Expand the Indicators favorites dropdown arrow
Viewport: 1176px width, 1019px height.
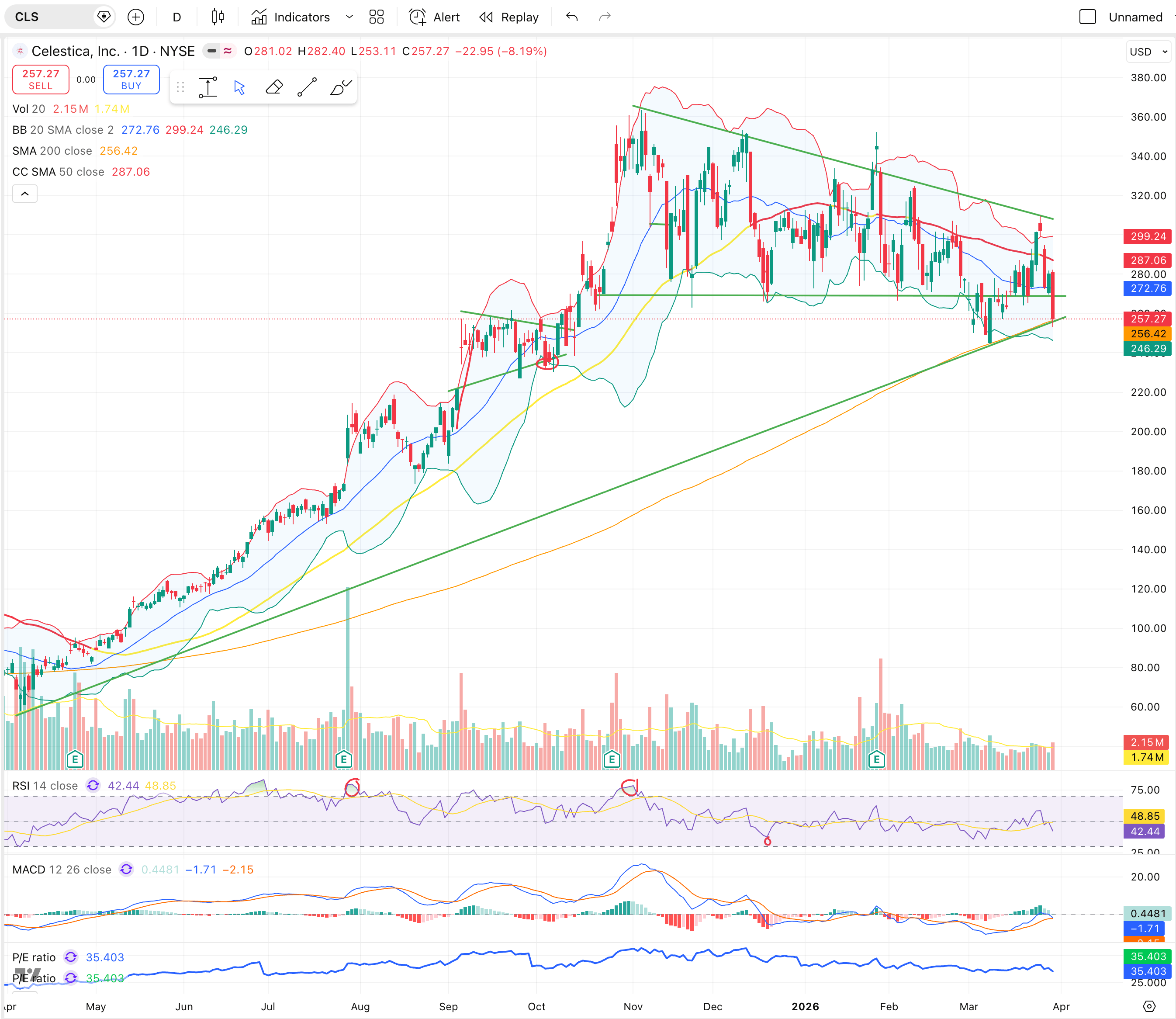pyautogui.click(x=349, y=17)
